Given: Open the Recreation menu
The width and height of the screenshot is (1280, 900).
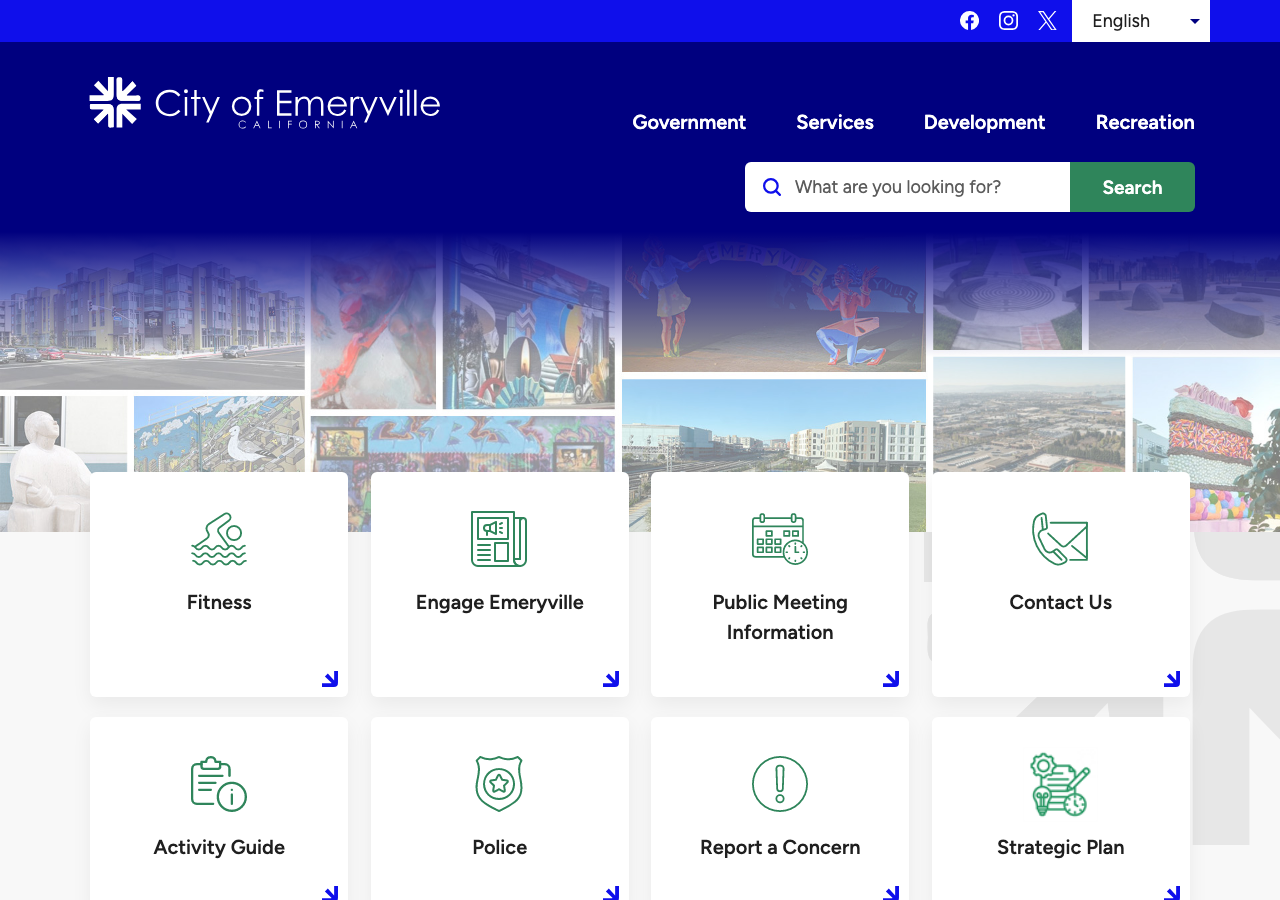Looking at the screenshot, I should click(x=1145, y=122).
